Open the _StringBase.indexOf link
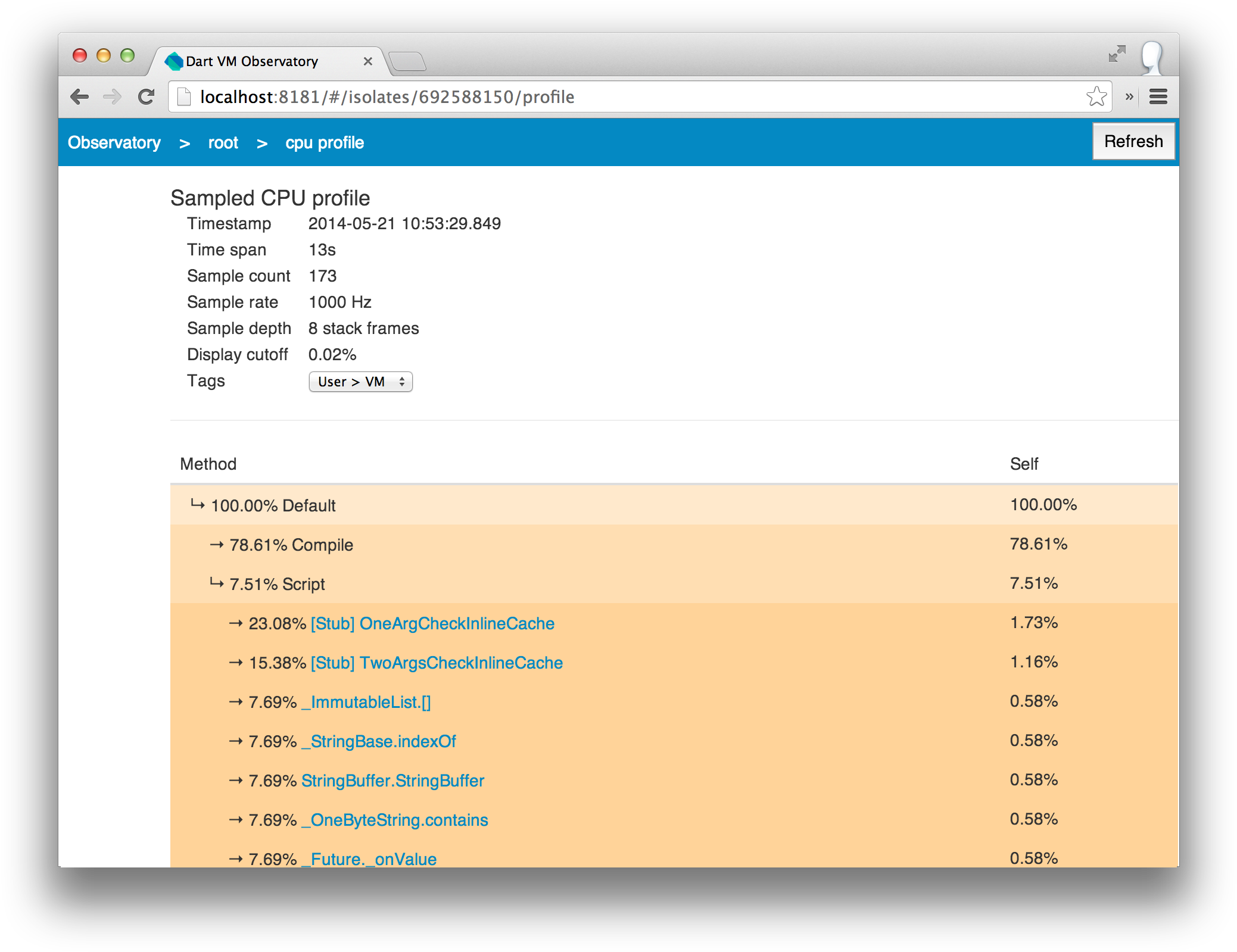 379,741
